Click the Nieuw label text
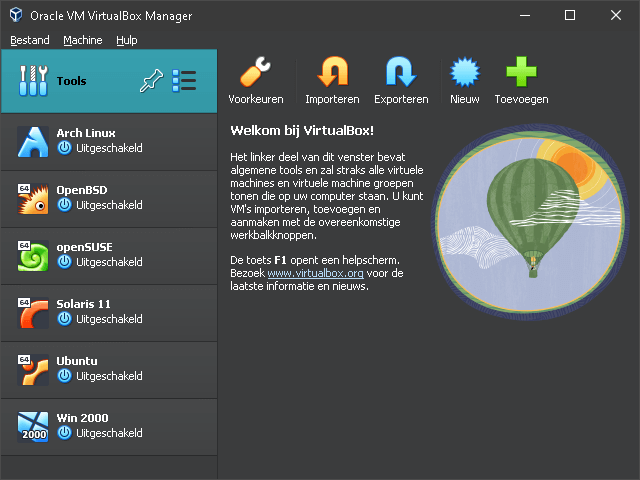 pos(464,99)
